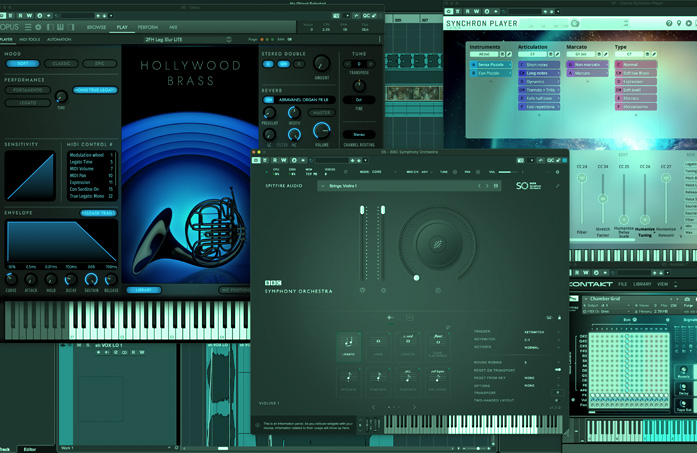This screenshot has height=453, width=697.
Task: Go to previous Spitfire preset arrow
Action: [x=479, y=186]
